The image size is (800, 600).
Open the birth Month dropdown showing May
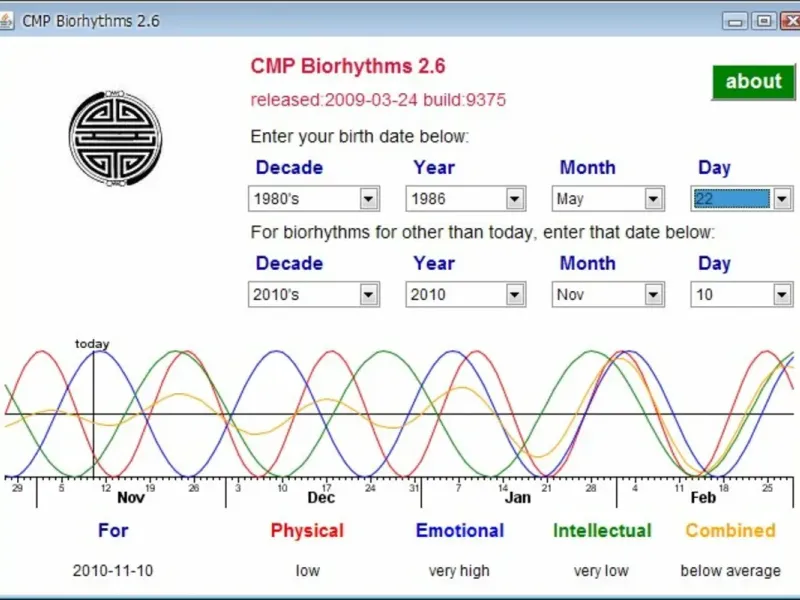pos(608,198)
